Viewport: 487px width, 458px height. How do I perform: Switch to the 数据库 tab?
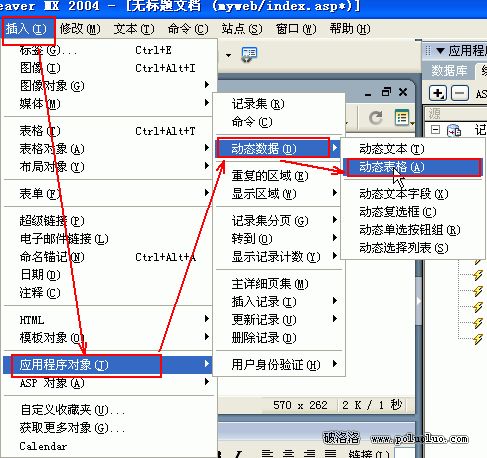(x=449, y=71)
